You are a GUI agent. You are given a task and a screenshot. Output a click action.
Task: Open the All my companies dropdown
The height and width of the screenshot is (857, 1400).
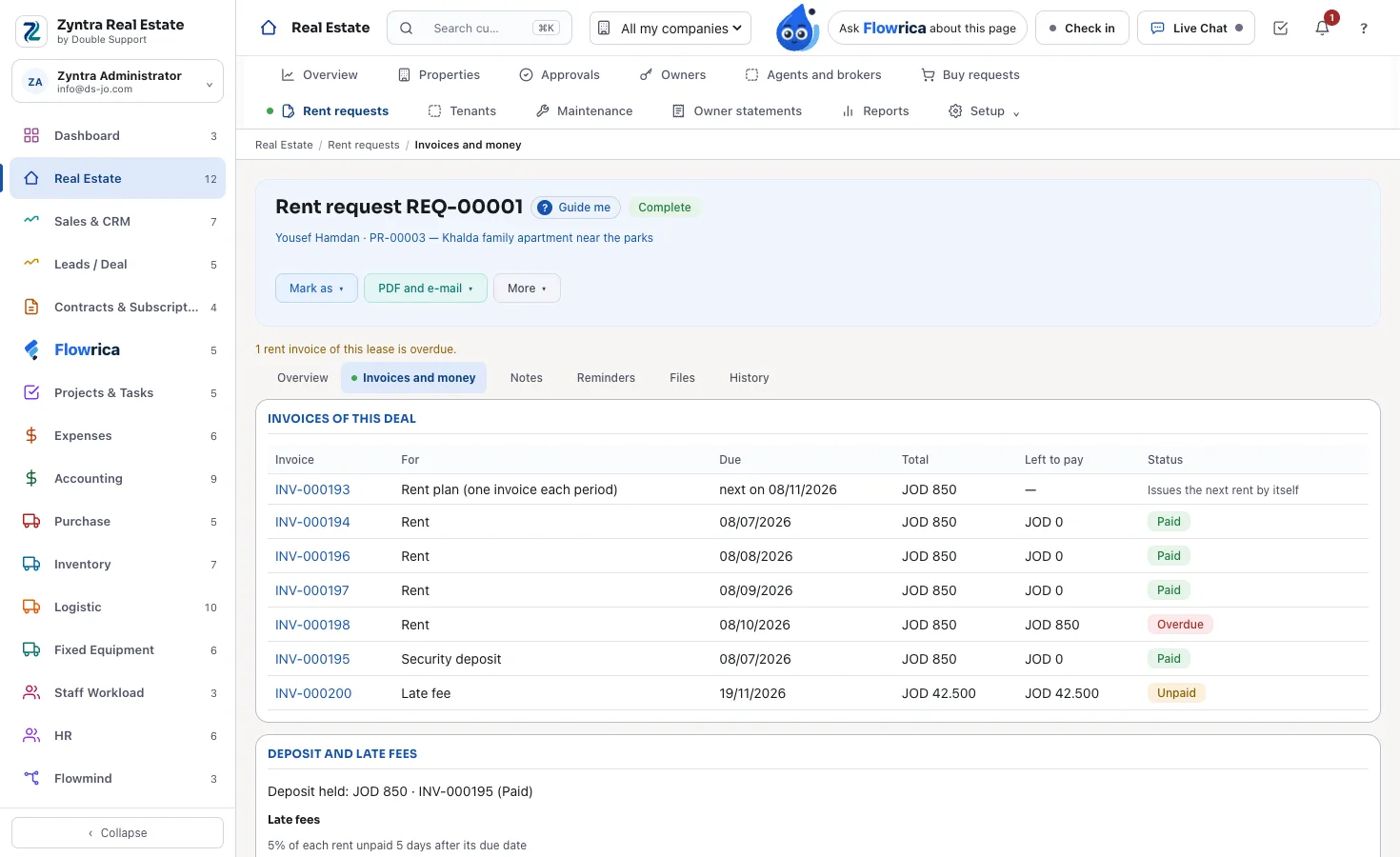pyautogui.click(x=670, y=28)
